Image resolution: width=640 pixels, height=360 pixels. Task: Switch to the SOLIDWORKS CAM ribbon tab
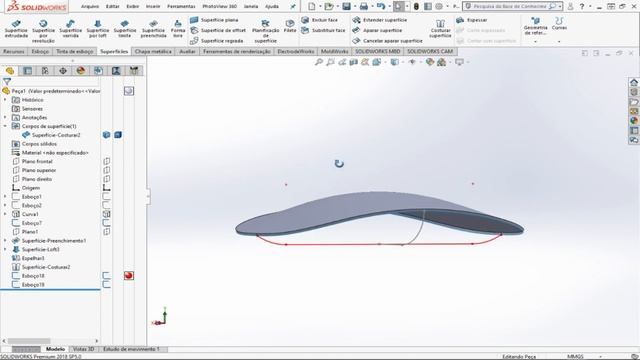pyautogui.click(x=430, y=51)
